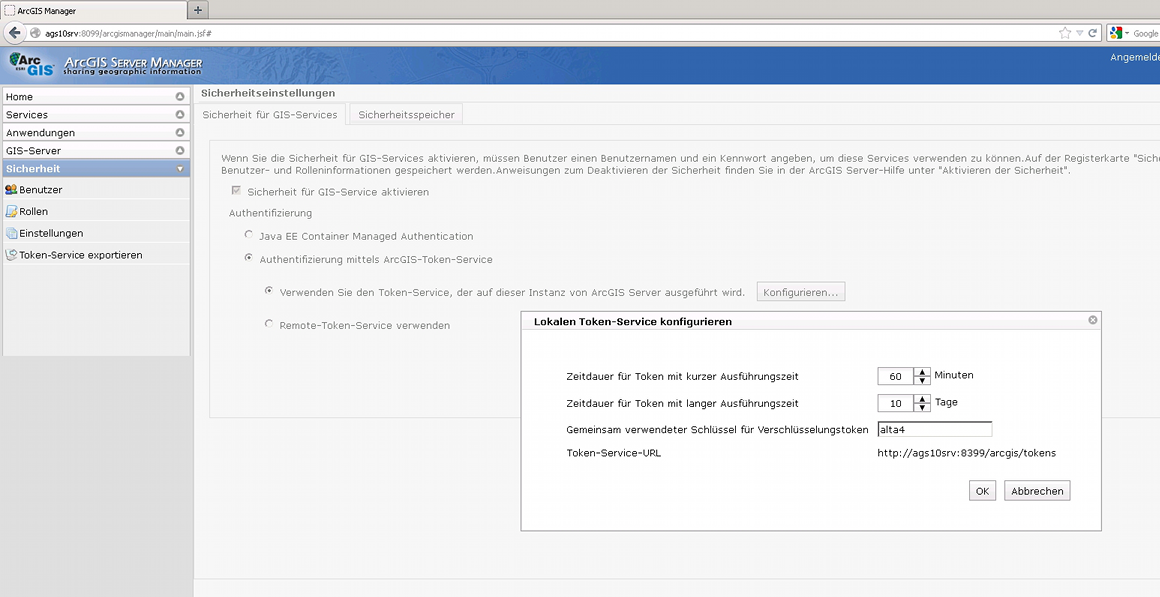
Task: Expand the Anwendungen panel in sidebar
Action: click(x=180, y=132)
